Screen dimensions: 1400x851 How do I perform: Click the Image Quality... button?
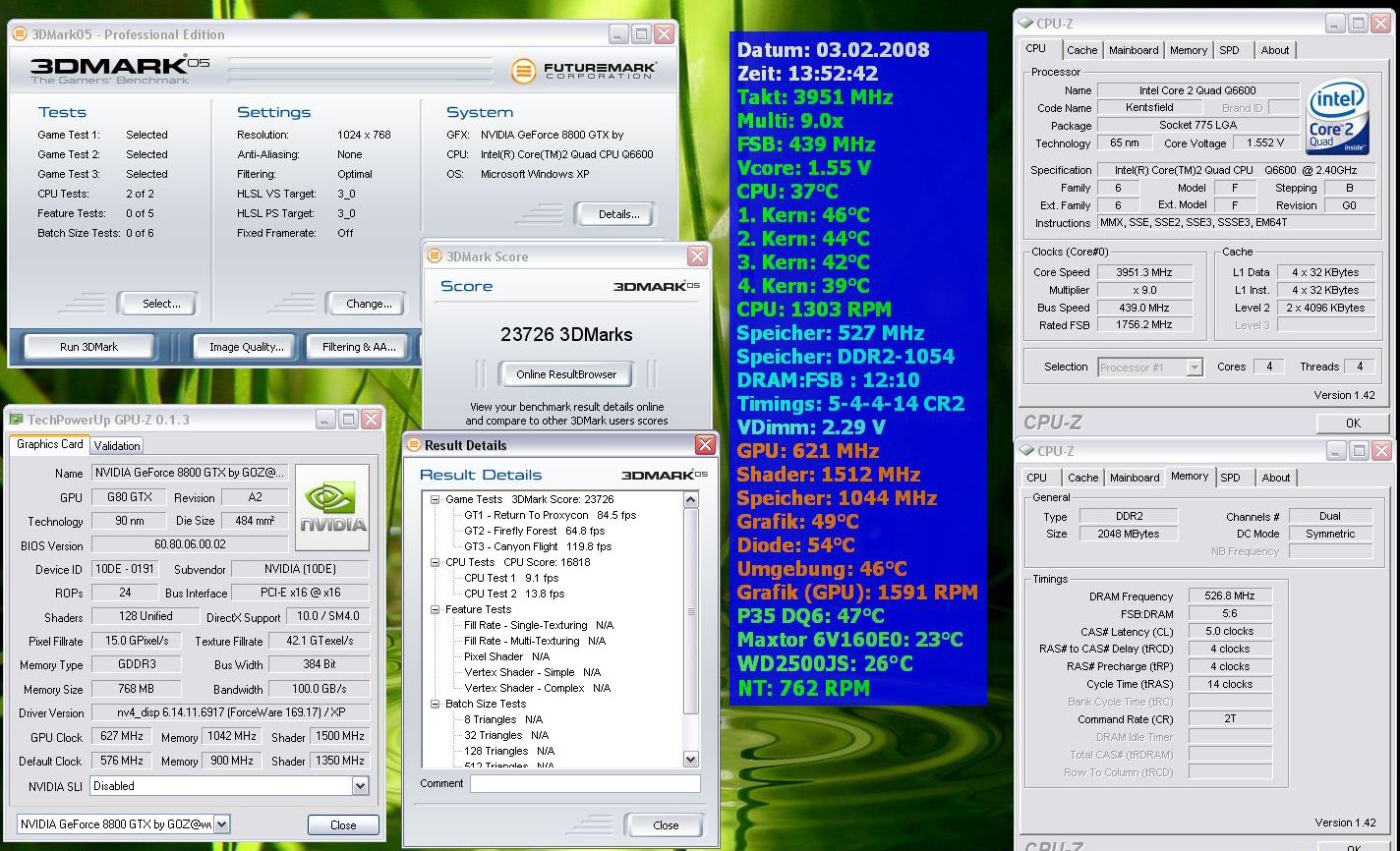pyautogui.click(x=246, y=347)
